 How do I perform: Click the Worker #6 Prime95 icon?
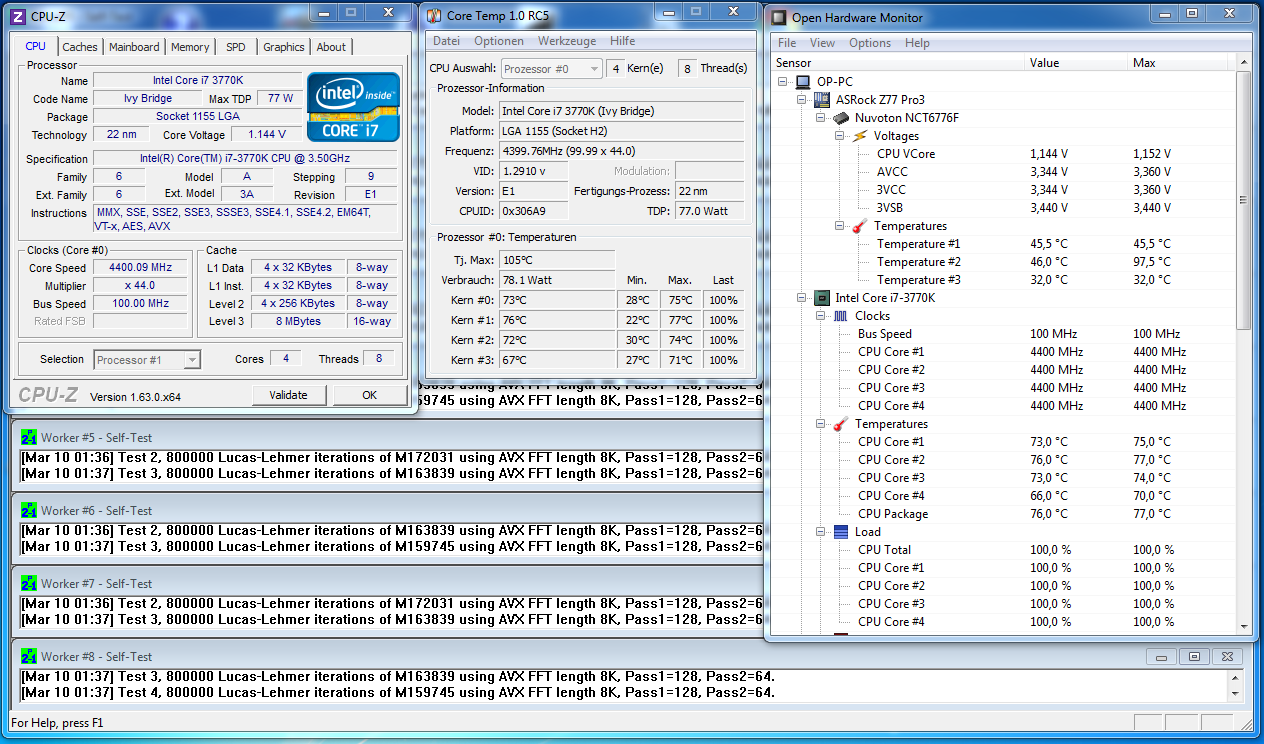click(x=29, y=510)
